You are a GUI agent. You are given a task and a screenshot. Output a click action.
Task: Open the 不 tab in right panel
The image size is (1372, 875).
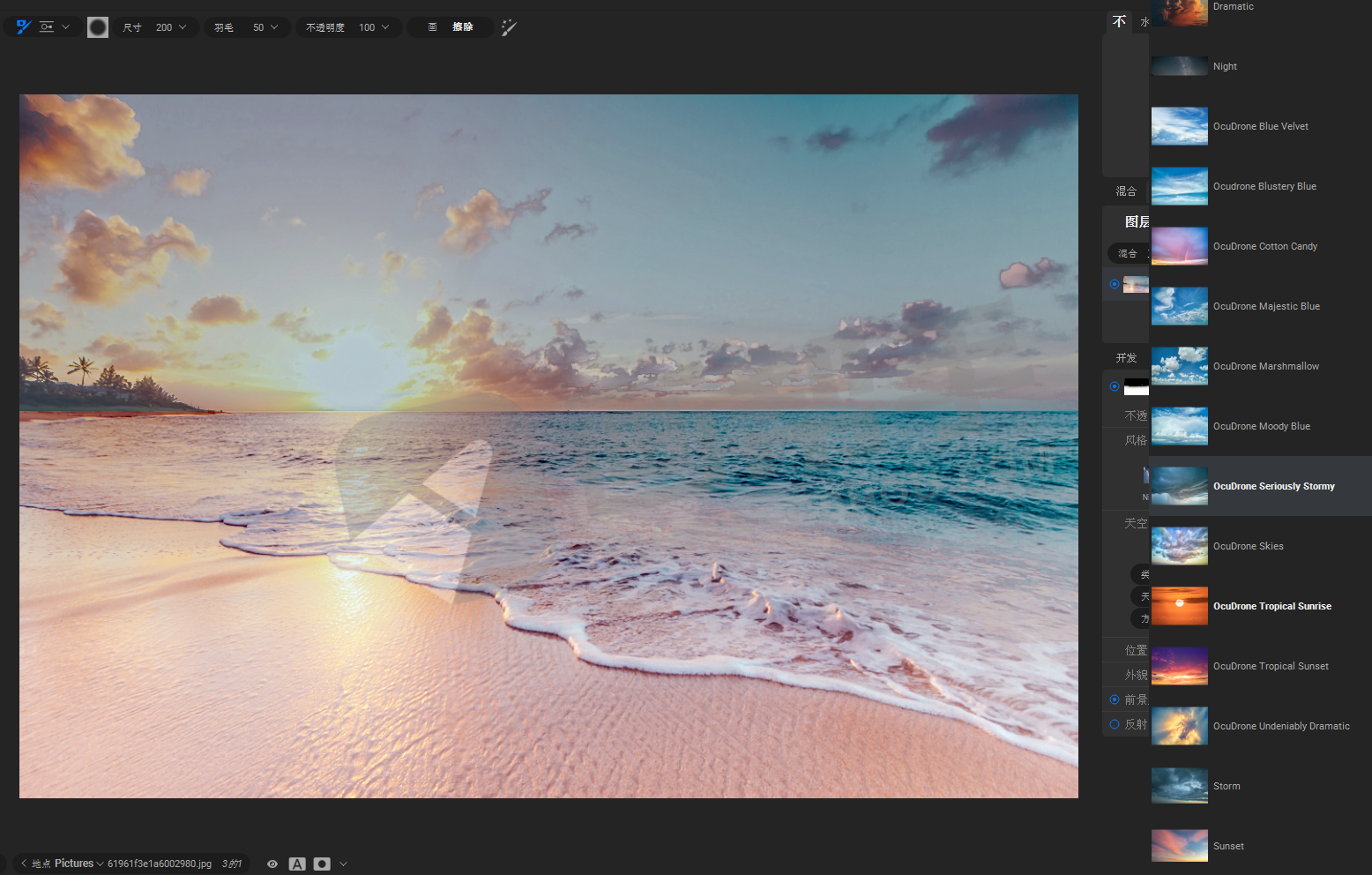tap(1119, 22)
